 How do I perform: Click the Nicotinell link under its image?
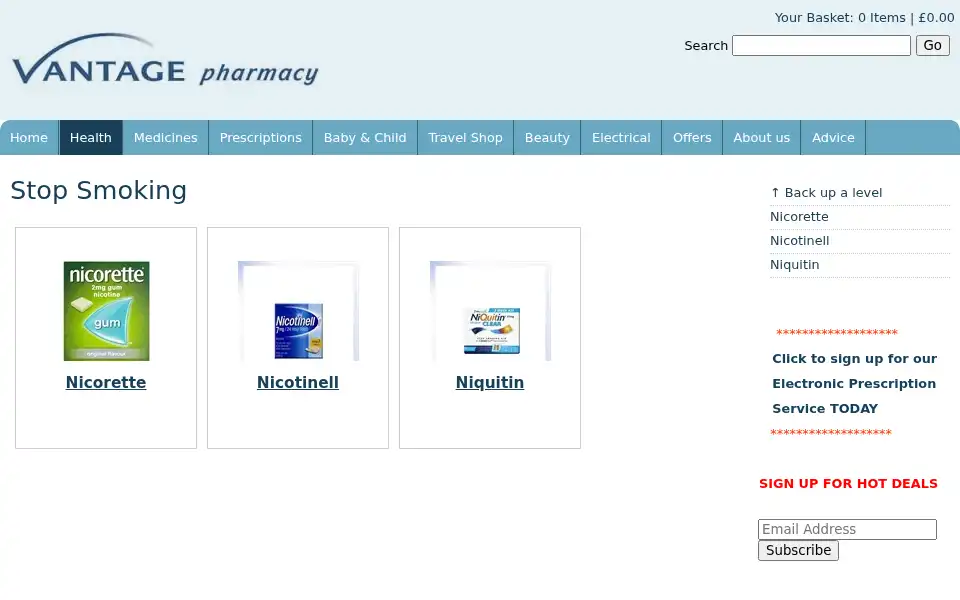[x=298, y=382]
